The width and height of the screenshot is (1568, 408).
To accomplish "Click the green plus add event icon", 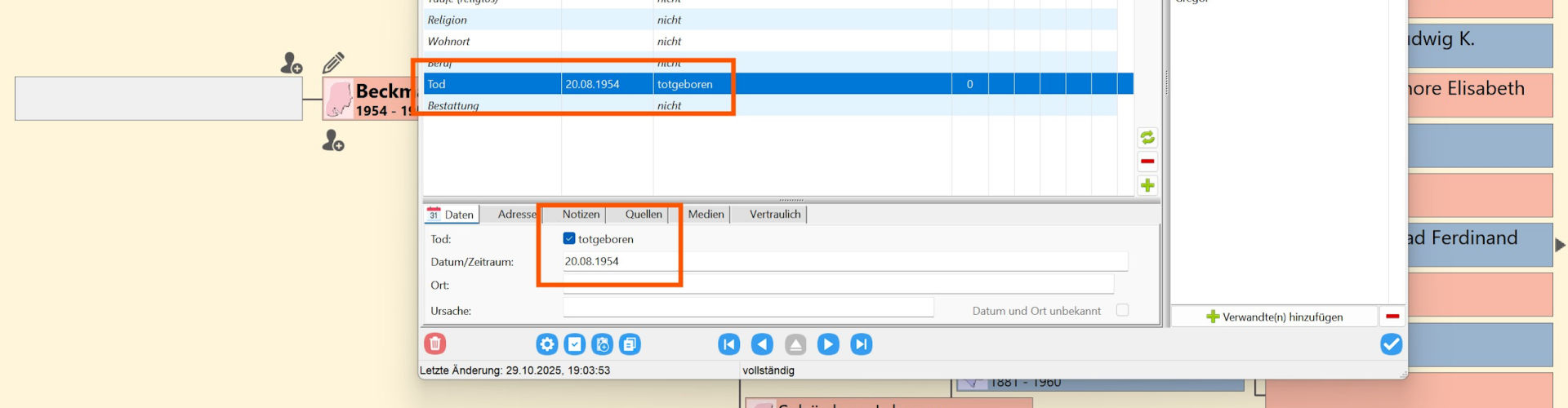I will click(1147, 186).
